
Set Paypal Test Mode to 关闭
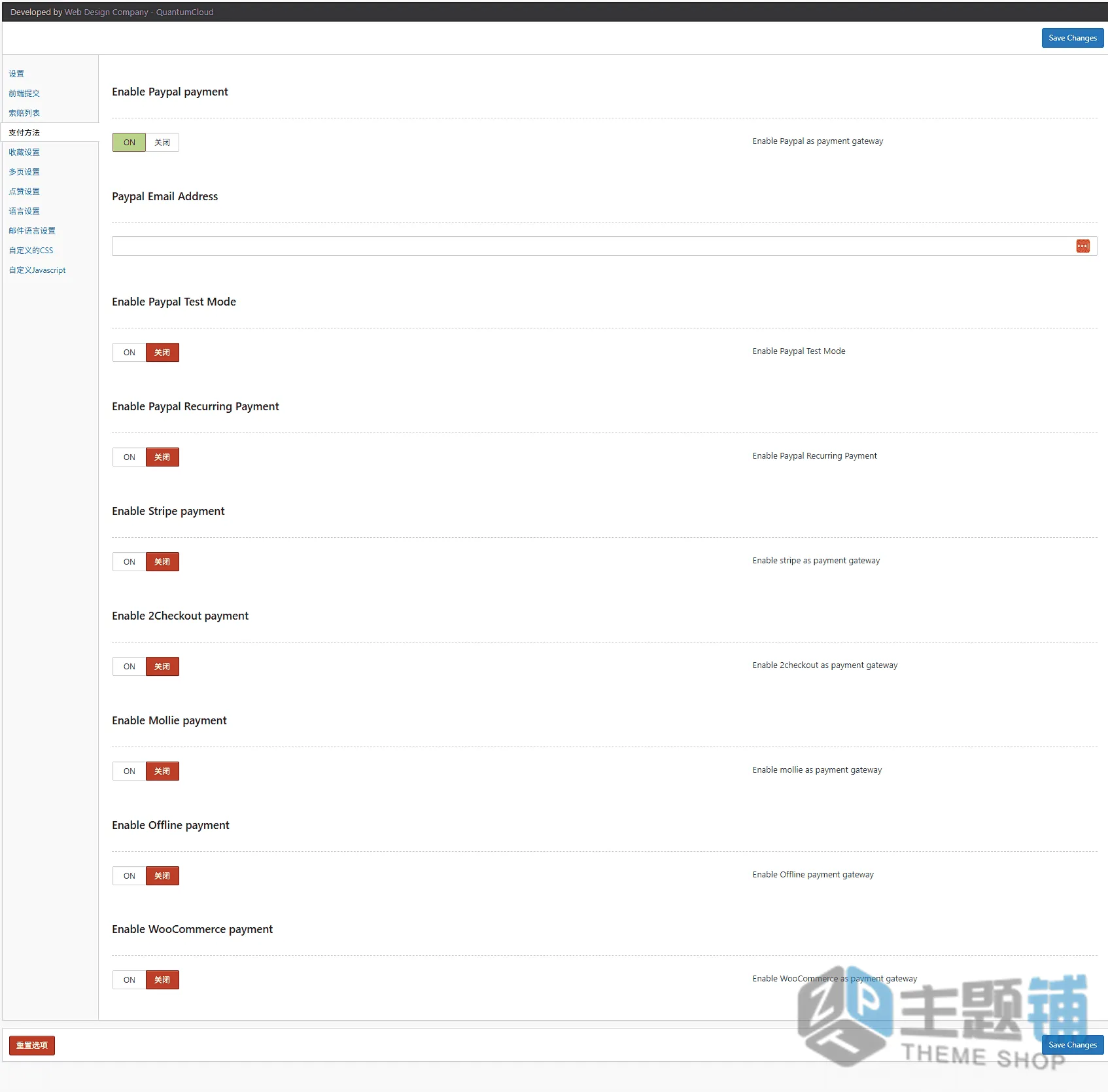tap(162, 353)
